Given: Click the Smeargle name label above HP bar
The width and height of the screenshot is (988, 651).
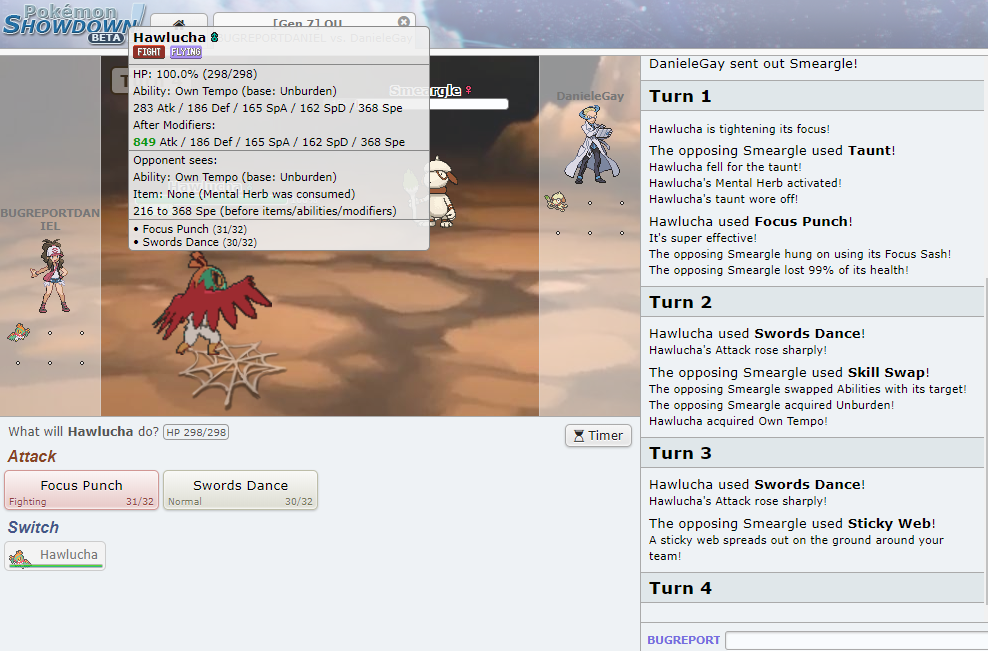Looking at the screenshot, I should click(x=425, y=91).
